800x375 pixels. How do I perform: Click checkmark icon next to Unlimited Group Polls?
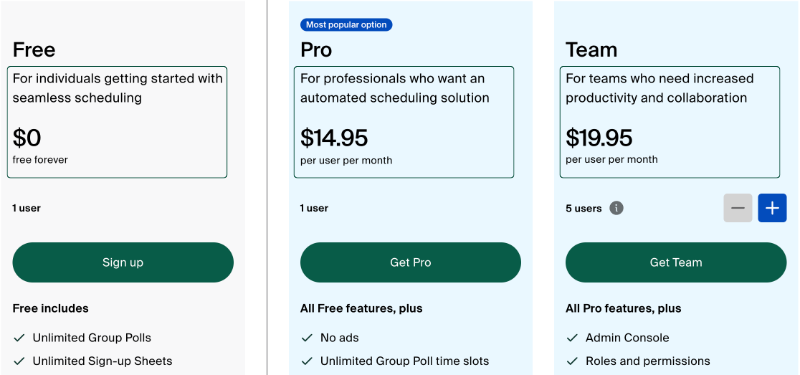coord(19,338)
